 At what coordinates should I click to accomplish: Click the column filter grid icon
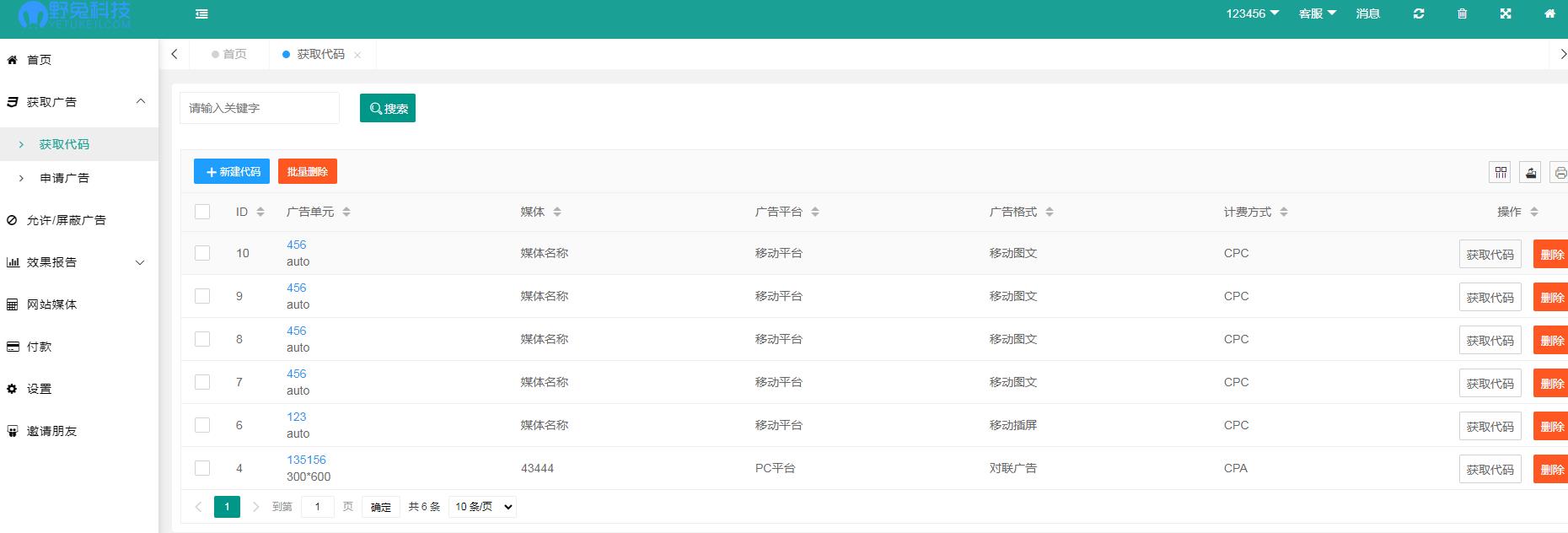(x=1501, y=172)
